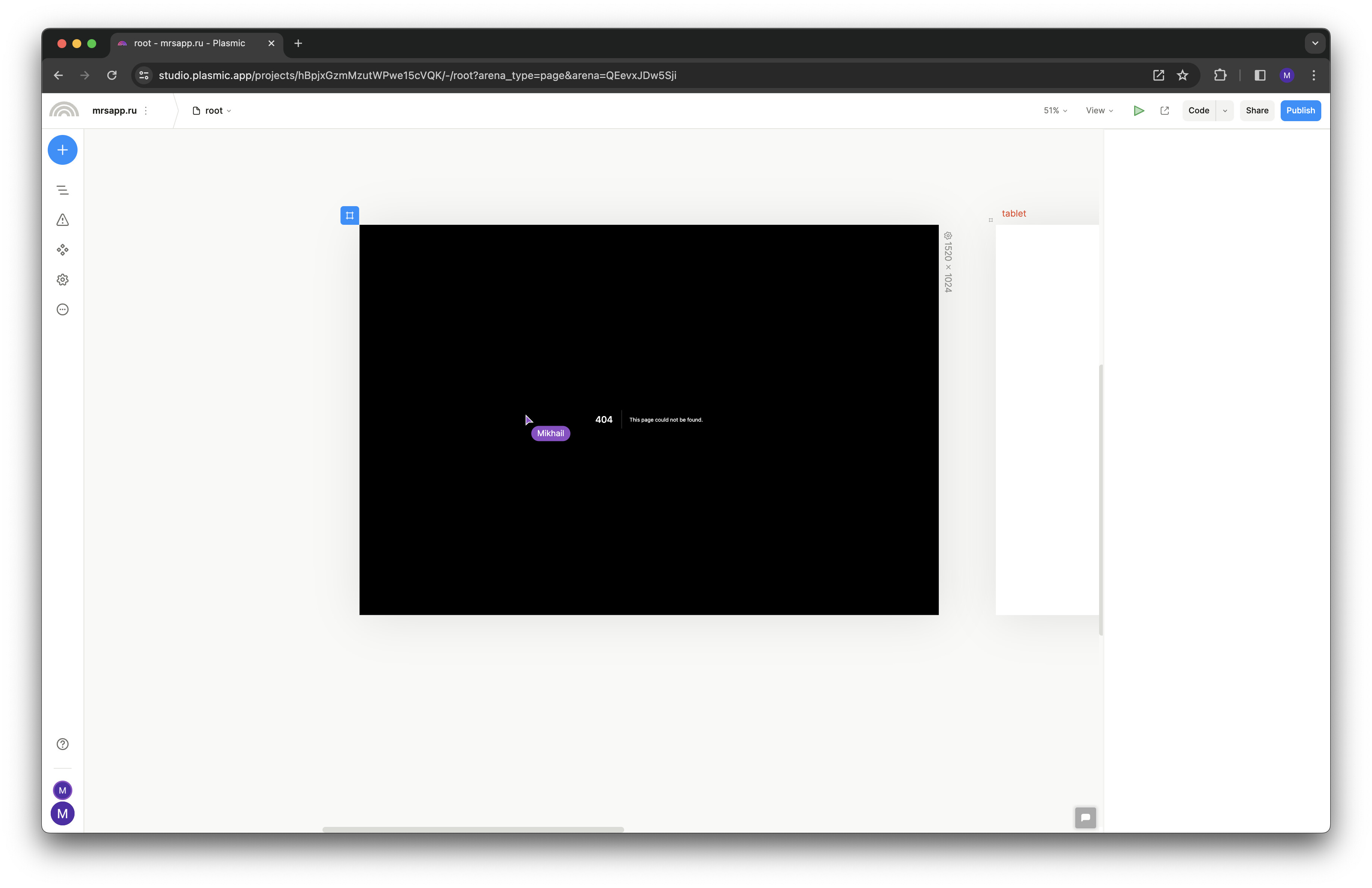Click the Share button

[1257, 111]
